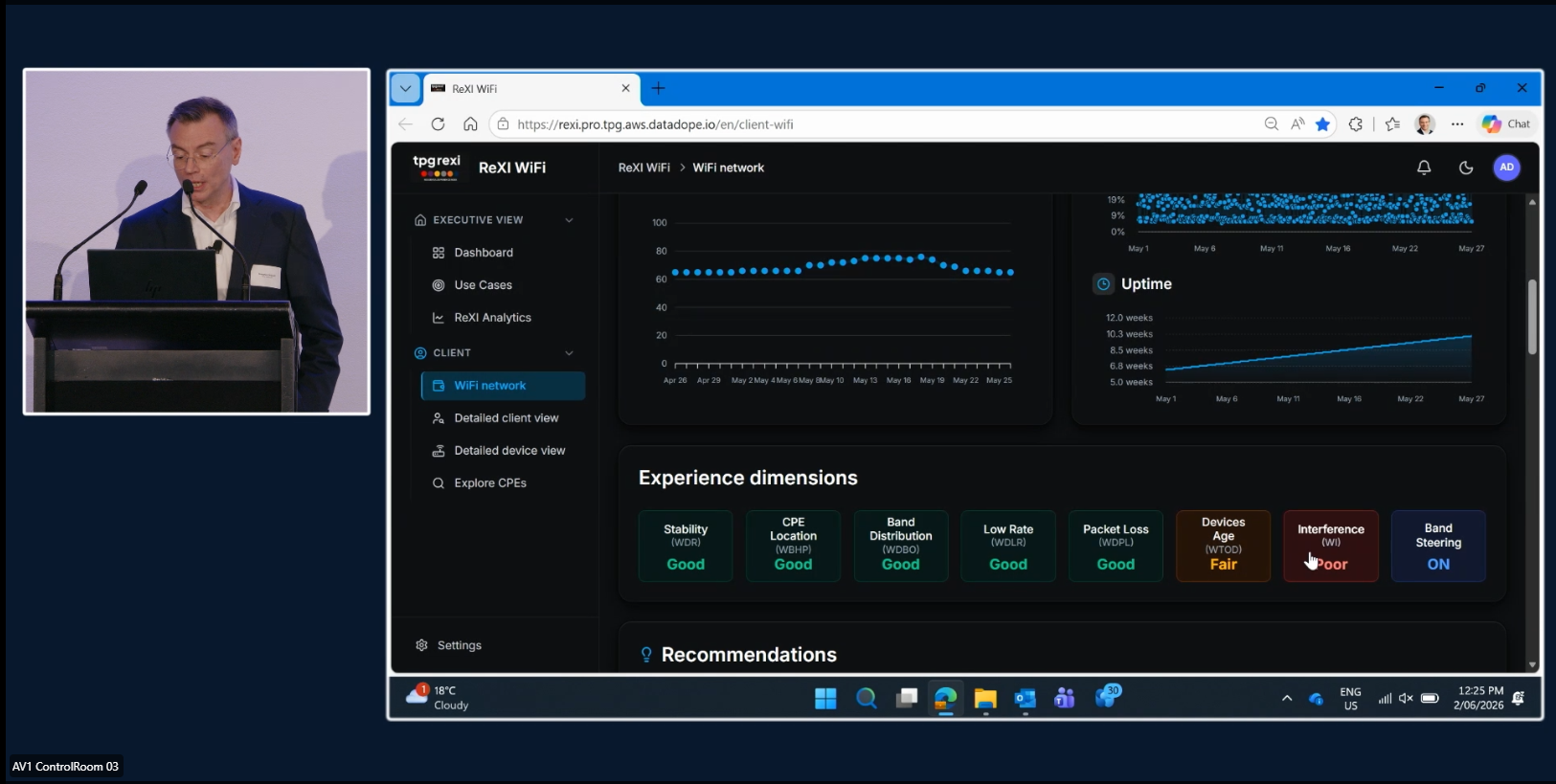The height and width of the screenshot is (784, 1556).
Task: Click the Explore CPEs magnifier icon
Action: [x=439, y=483]
